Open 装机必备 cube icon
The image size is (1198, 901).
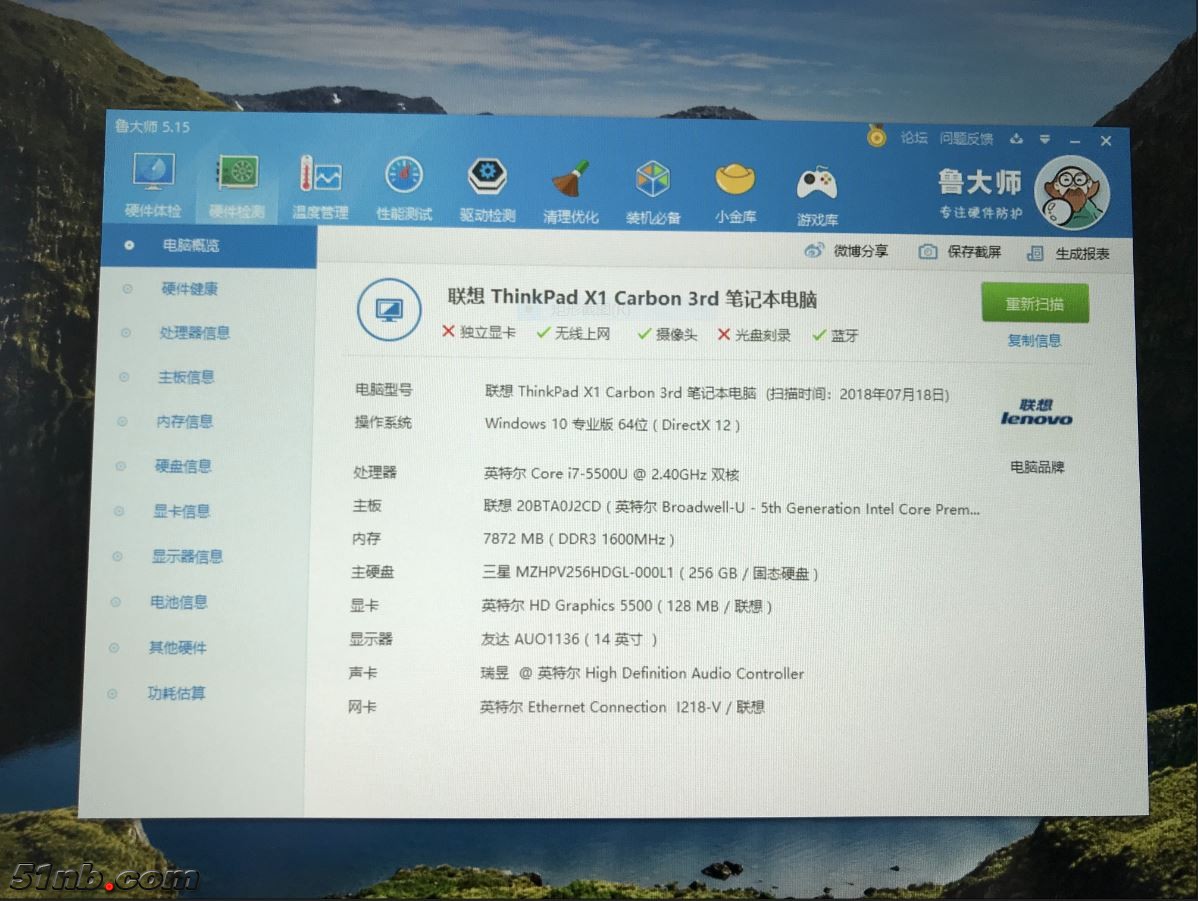(652, 192)
